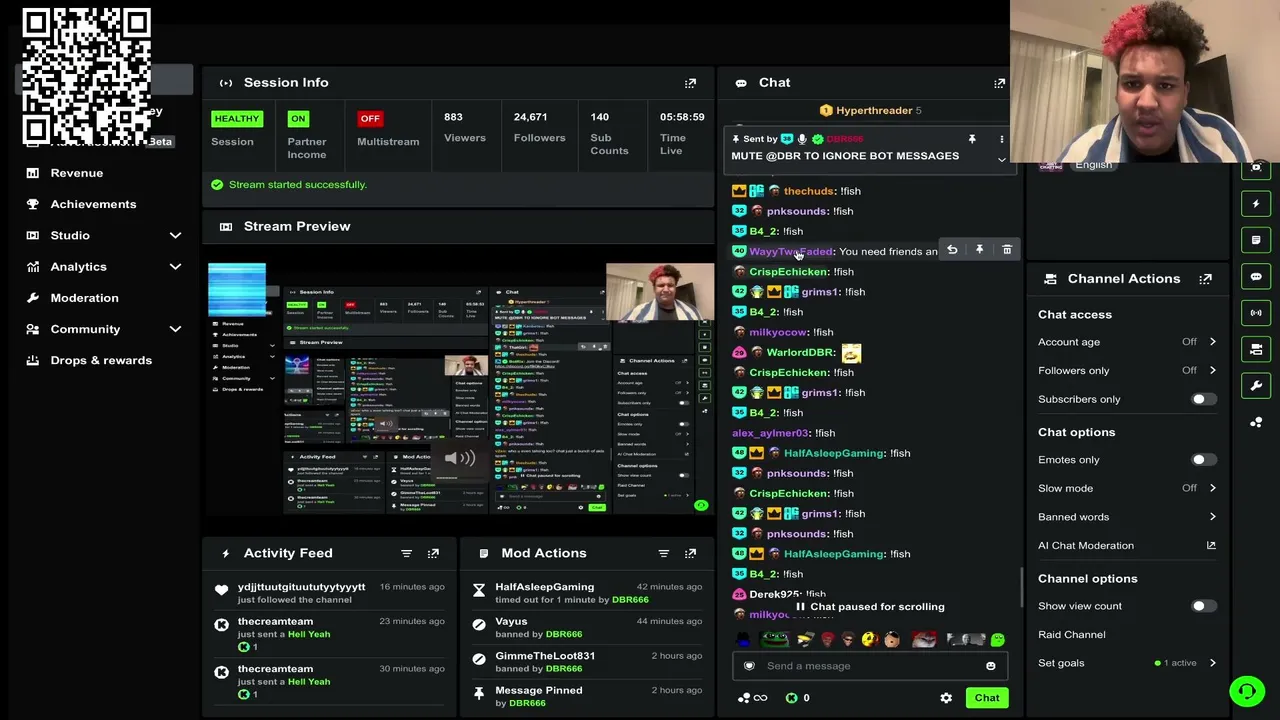
Task: Pop out the Session Info panel
Action: tap(690, 83)
